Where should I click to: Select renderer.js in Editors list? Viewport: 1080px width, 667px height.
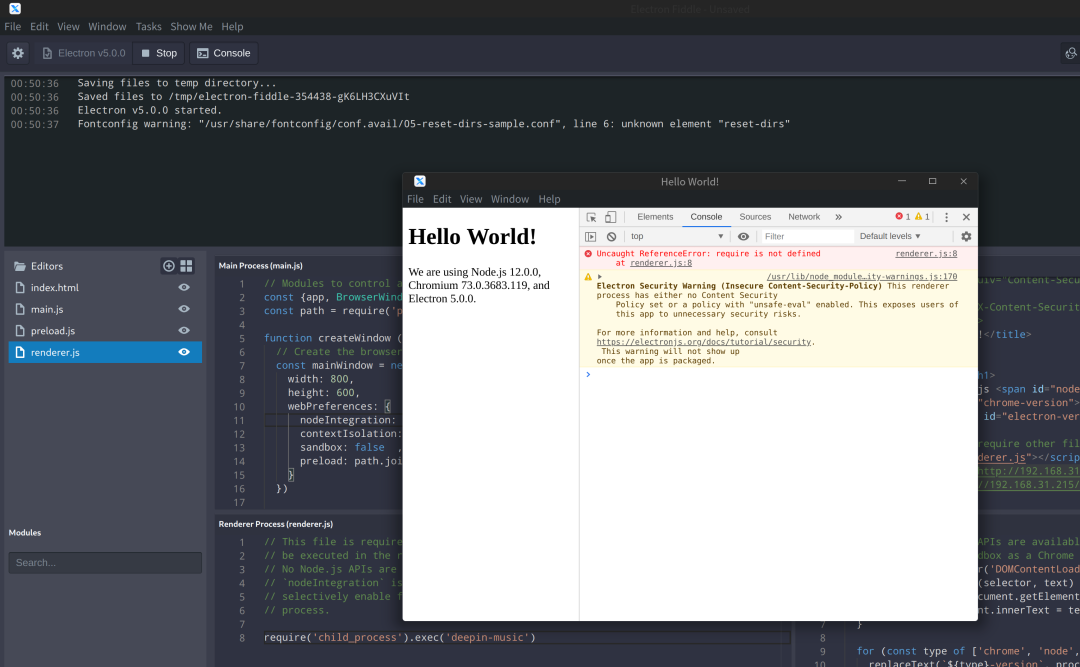coord(105,352)
